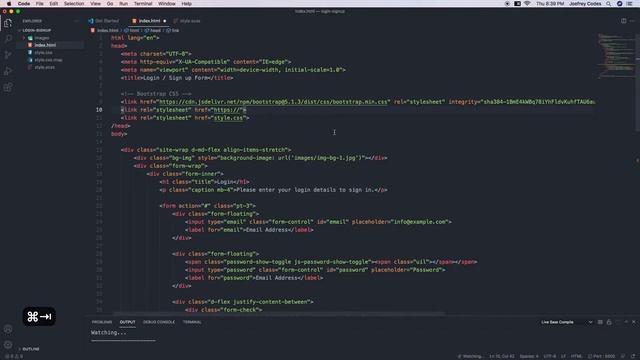Image resolution: width=640 pixels, height=360 pixels.
Task: Expand the images folder
Action: point(42,38)
